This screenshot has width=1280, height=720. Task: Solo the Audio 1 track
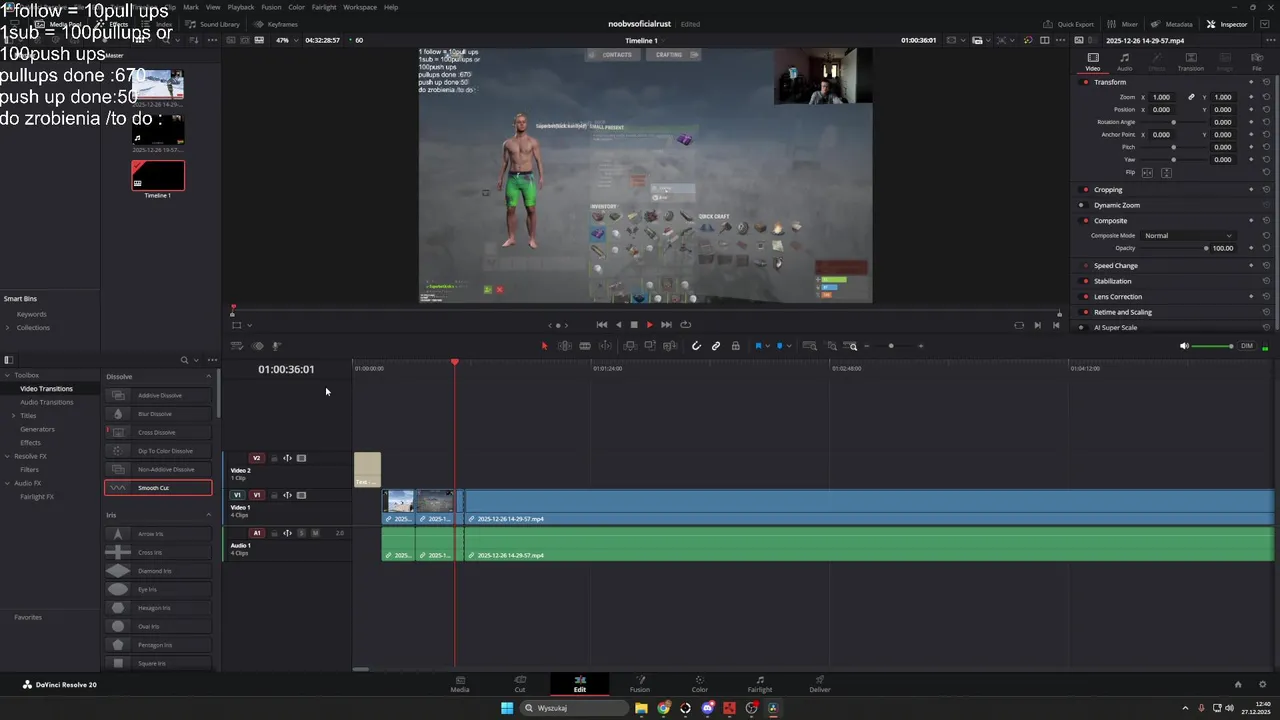[x=301, y=533]
